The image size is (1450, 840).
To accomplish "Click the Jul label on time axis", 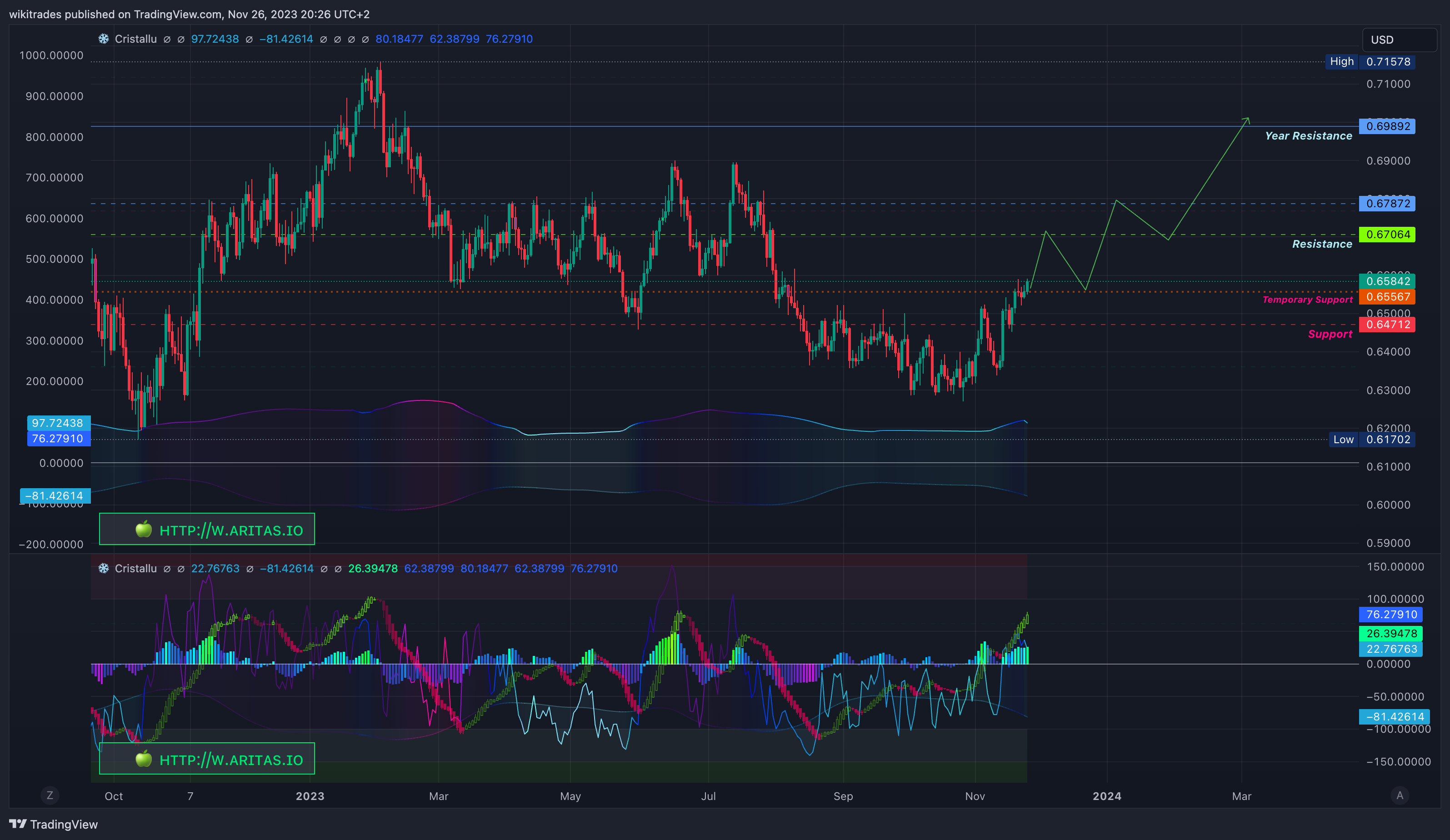I will pos(708,796).
